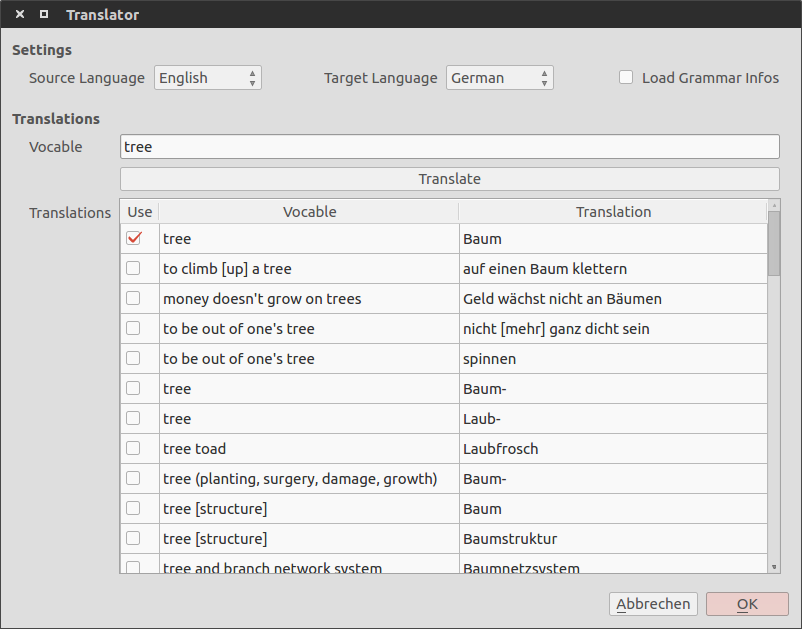Select the 'Laubfrosch' translation cell
This screenshot has width=802, height=629.
point(612,449)
